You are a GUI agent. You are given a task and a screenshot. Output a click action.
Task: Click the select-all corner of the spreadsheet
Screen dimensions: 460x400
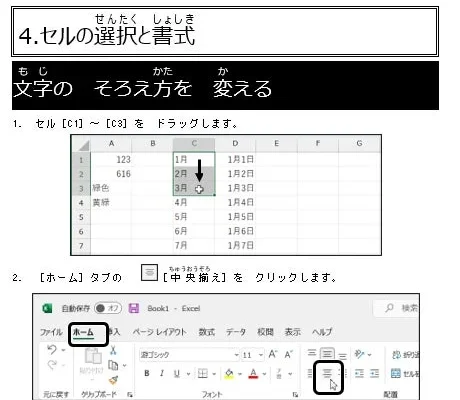[81, 144]
